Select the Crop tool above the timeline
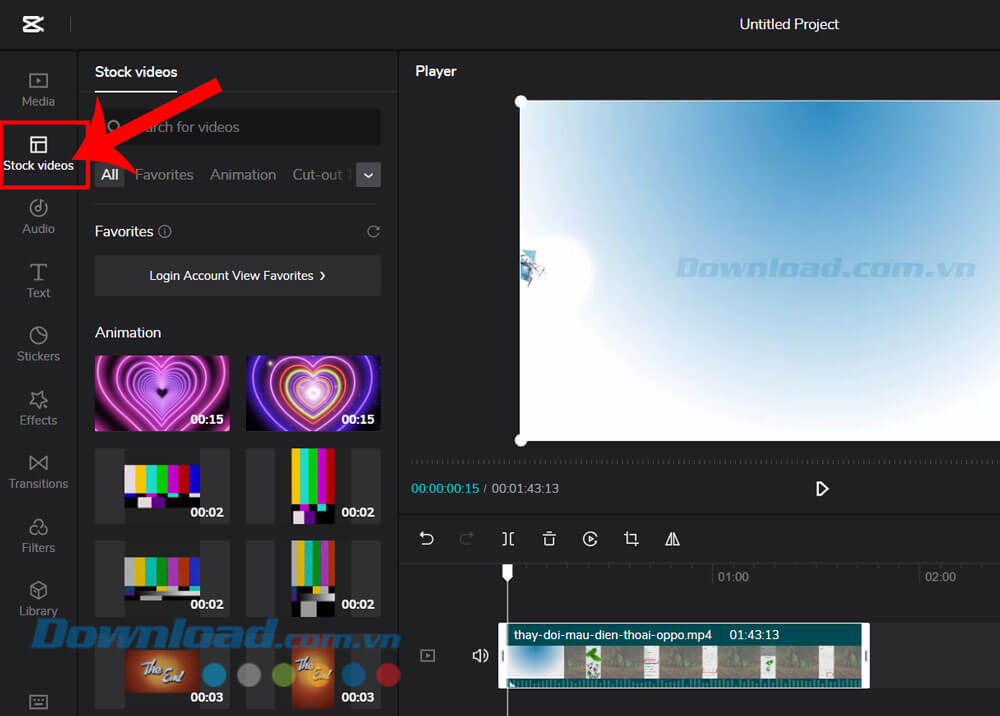Image resolution: width=1000 pixels, height=716 pixels. coord(631,538)
